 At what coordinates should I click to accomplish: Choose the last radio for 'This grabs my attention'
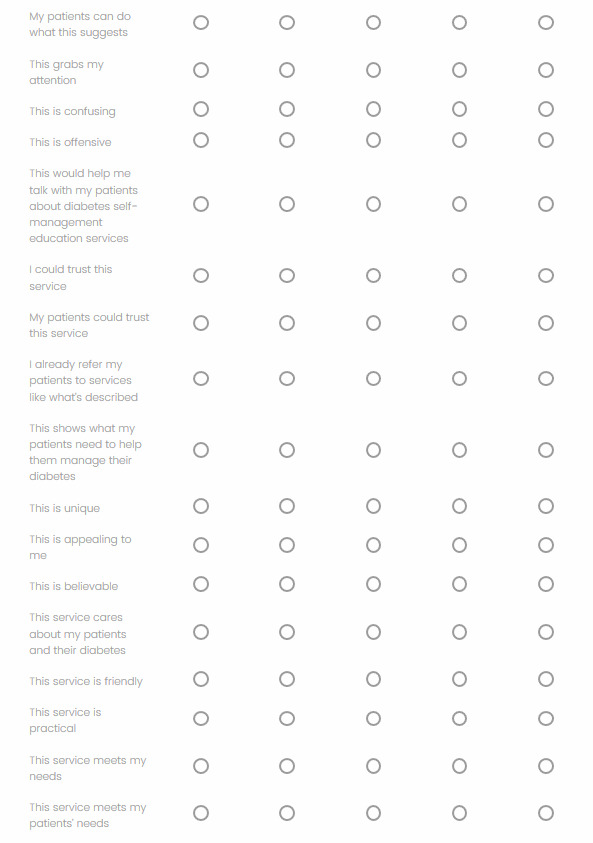pyautogui.click(x=546, y=70)
